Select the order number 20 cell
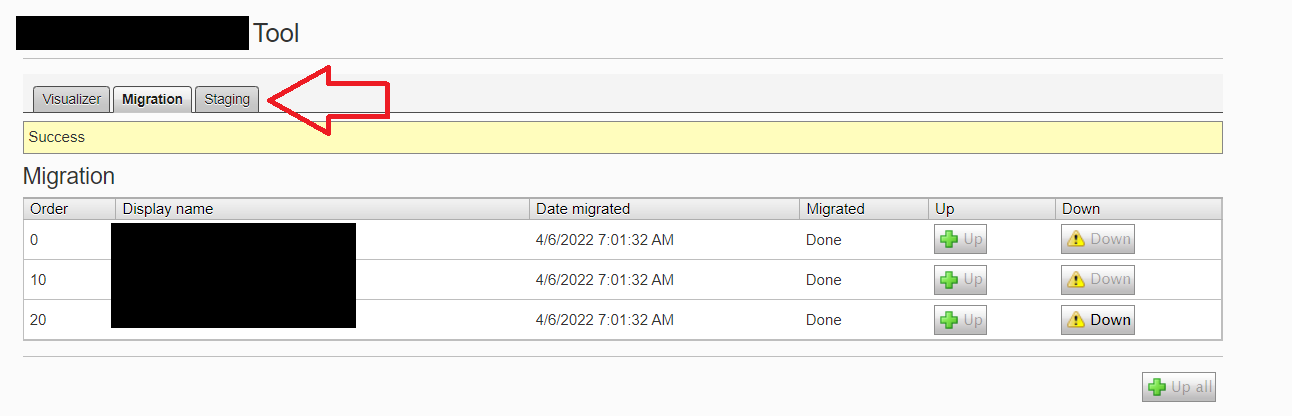This screenshot has height=416, width=1292. point(38,320)
